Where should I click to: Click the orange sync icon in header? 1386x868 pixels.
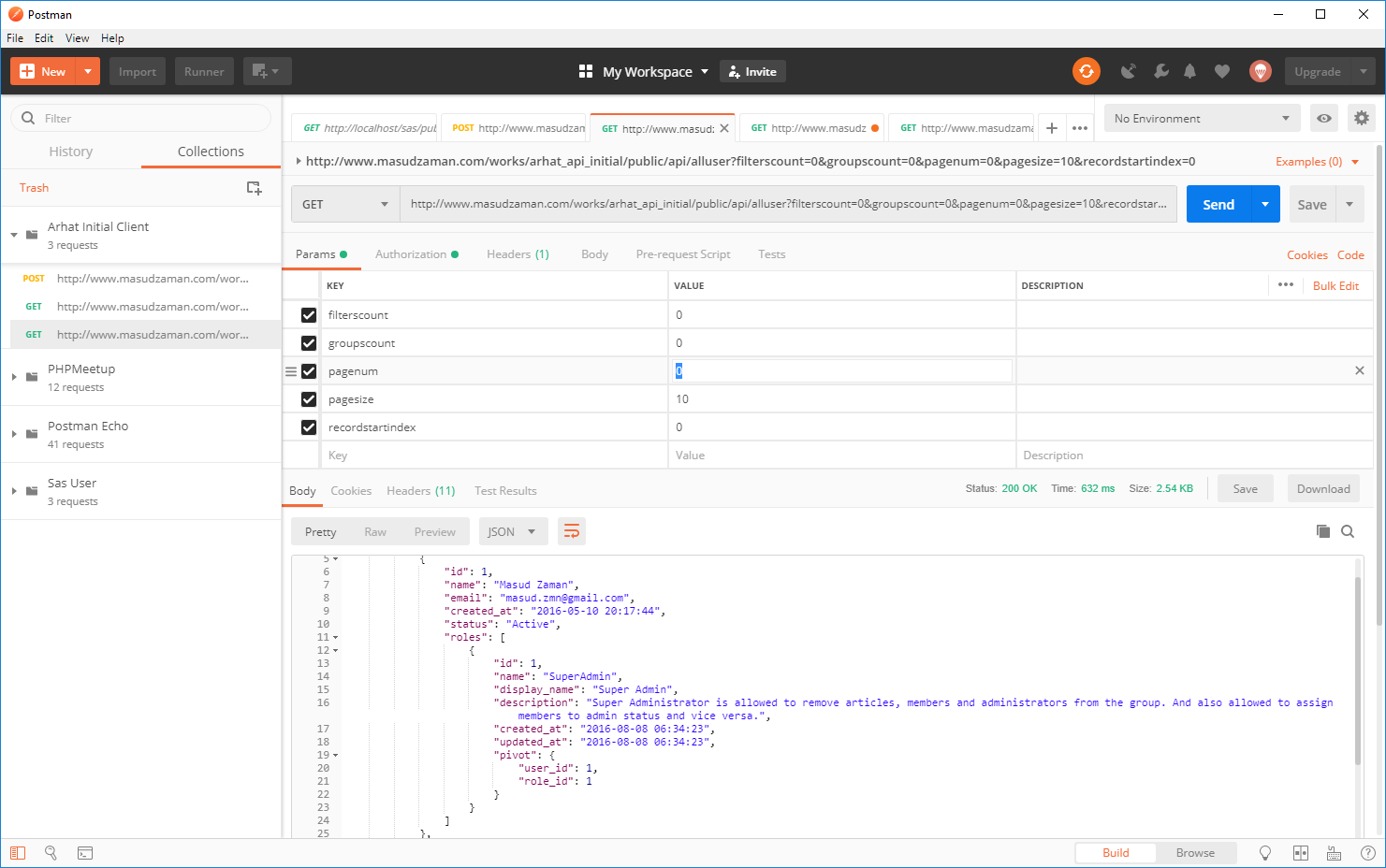pos(1086,71)
